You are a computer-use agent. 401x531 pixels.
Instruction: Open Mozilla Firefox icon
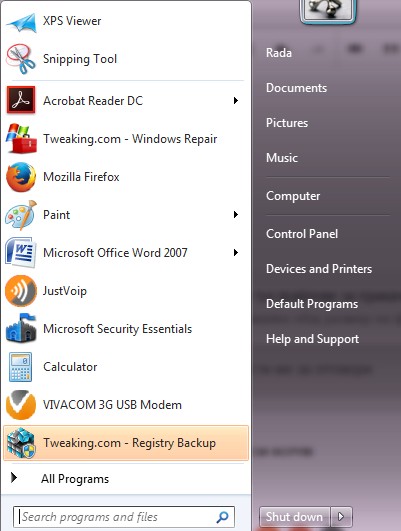tap(21, 177)
